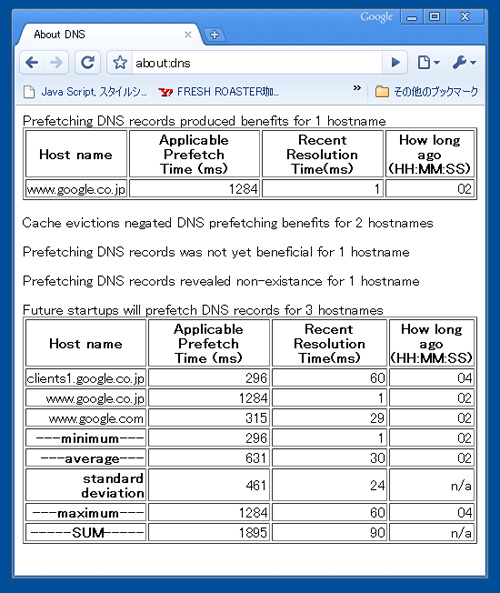Reload the about:dns page

tap(88, 62)
